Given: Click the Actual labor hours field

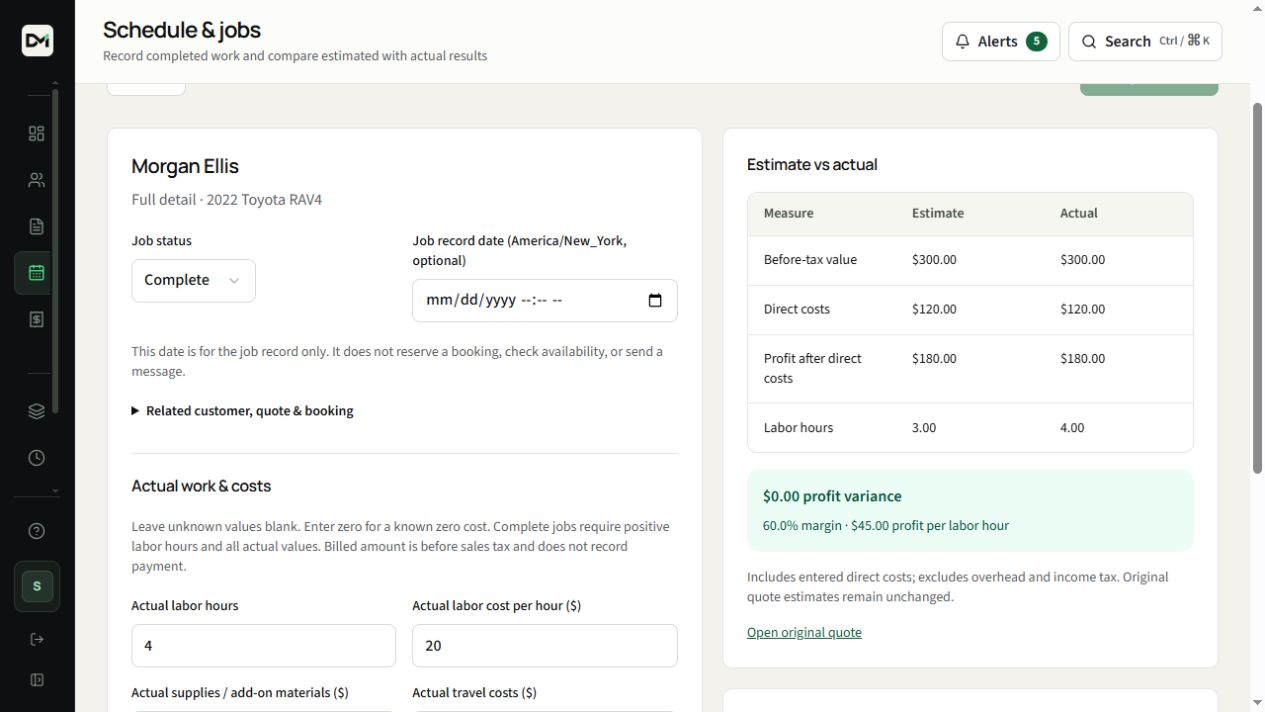Looking at the screenshot, I should [264, 646].
